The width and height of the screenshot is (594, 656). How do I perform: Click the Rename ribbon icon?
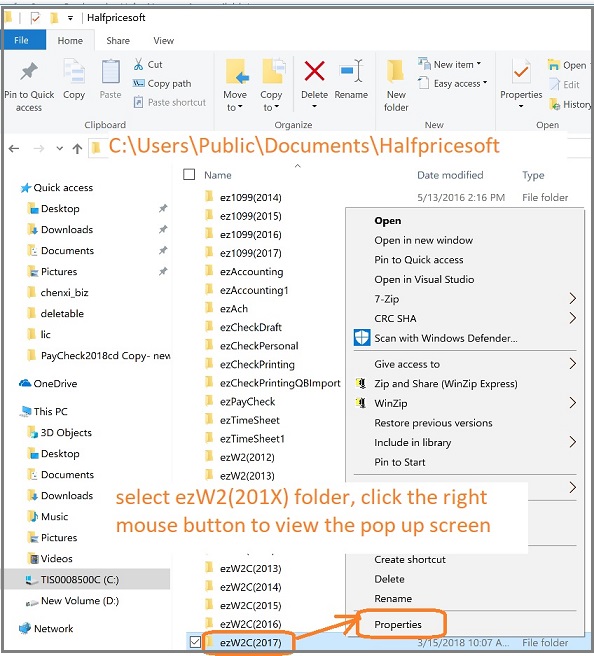pyautogui.click(x=351, y=71)
